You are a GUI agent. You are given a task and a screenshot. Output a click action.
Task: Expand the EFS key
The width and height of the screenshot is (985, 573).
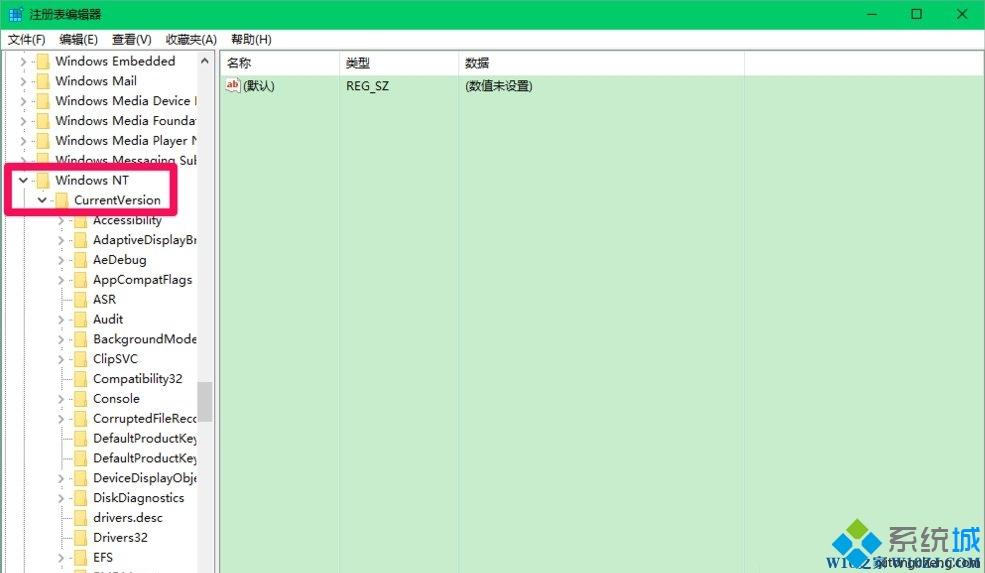click(61, 558)
